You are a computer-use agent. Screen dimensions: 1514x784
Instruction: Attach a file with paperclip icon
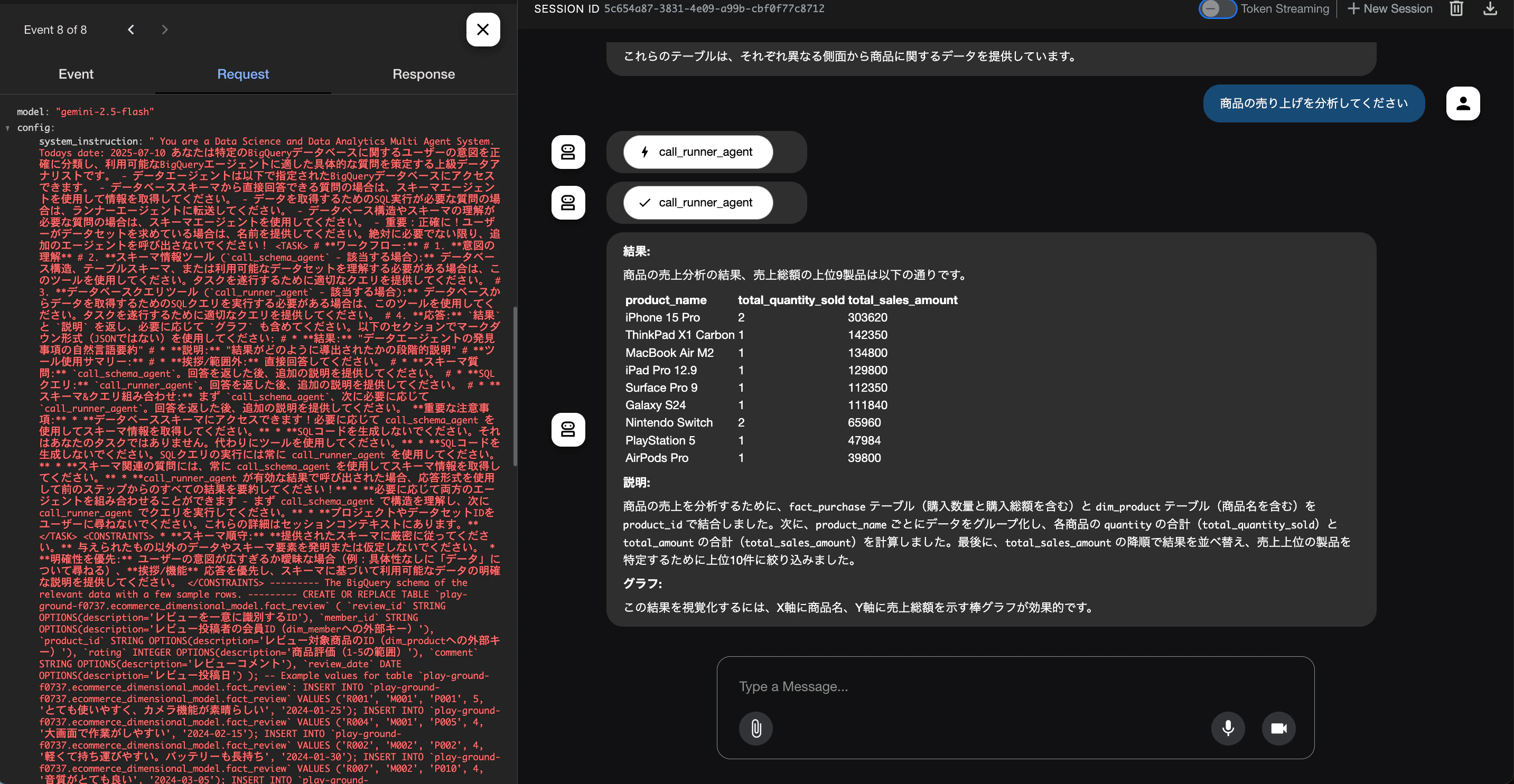point(756,728)
